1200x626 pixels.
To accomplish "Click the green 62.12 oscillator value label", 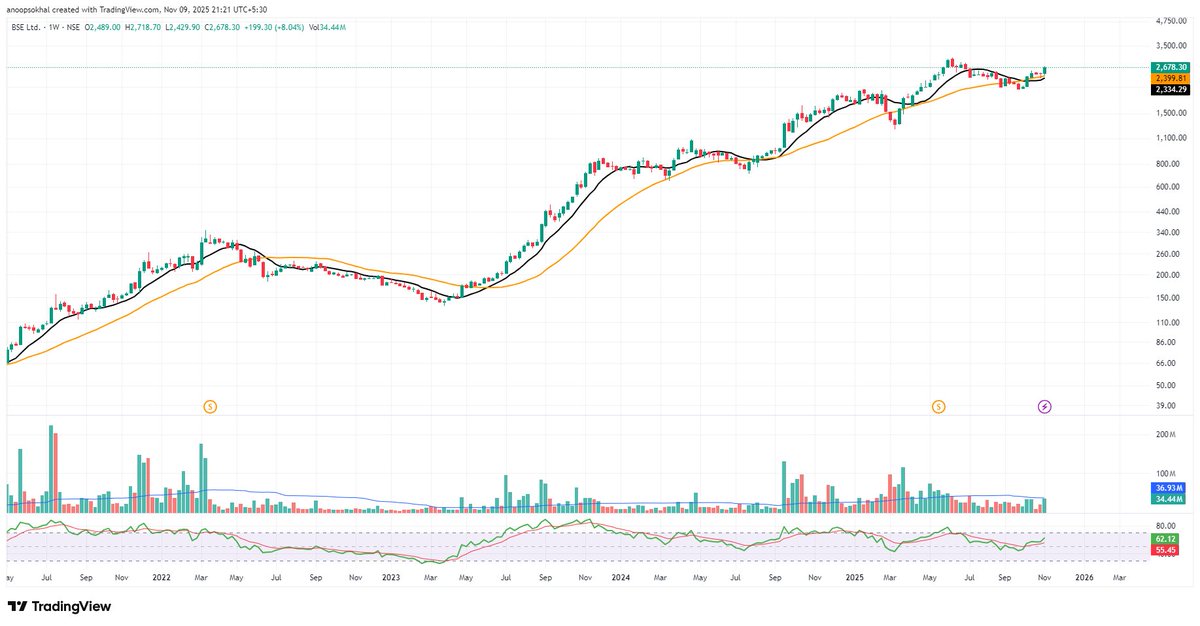I will 1166,539.
